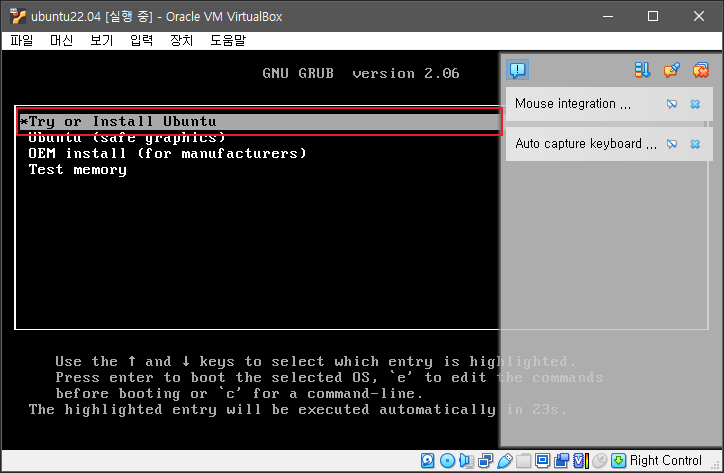Click the recording status icon

561,461
